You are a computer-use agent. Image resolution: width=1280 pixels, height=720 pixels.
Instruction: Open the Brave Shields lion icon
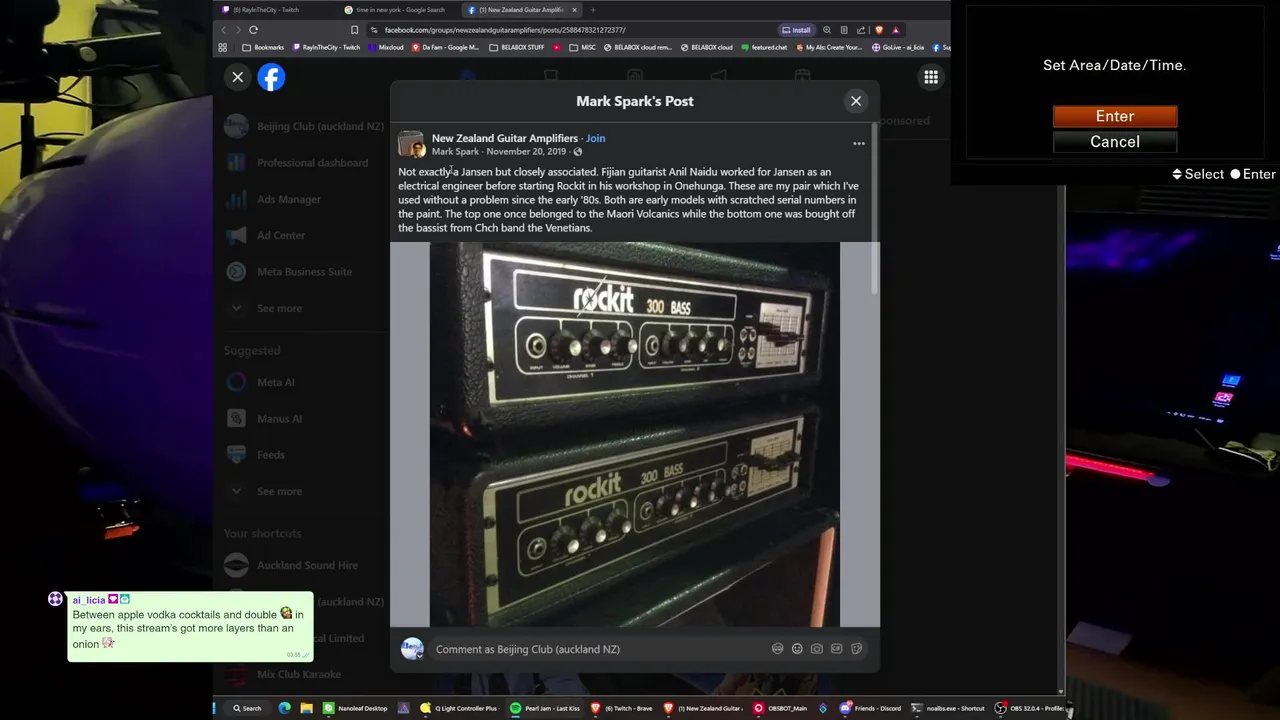879,30
